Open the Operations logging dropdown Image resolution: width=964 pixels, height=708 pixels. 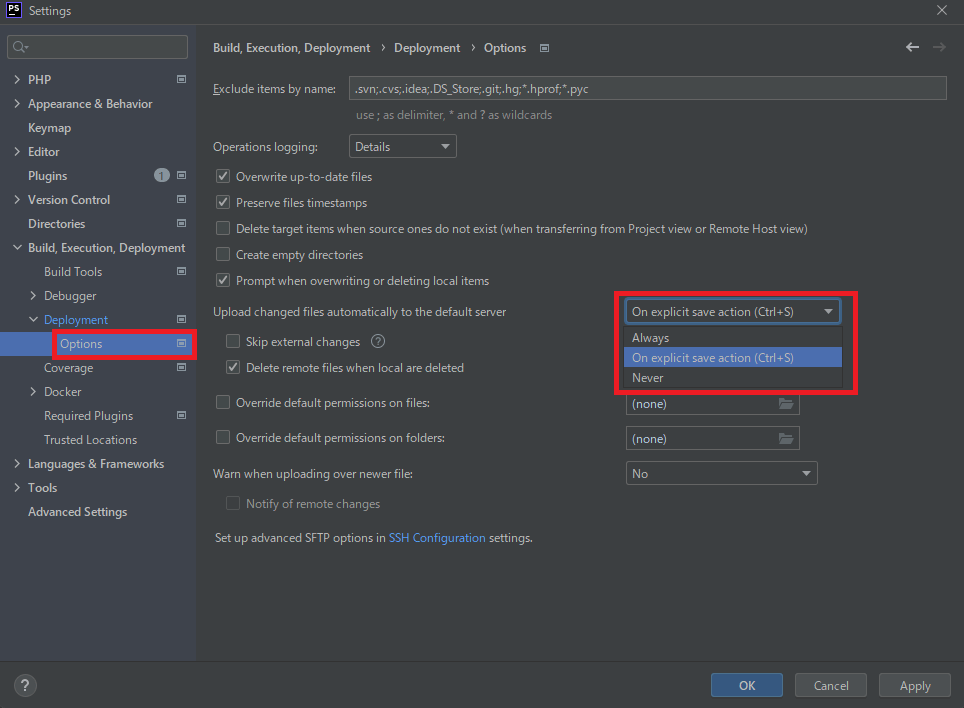coord(403,147)
